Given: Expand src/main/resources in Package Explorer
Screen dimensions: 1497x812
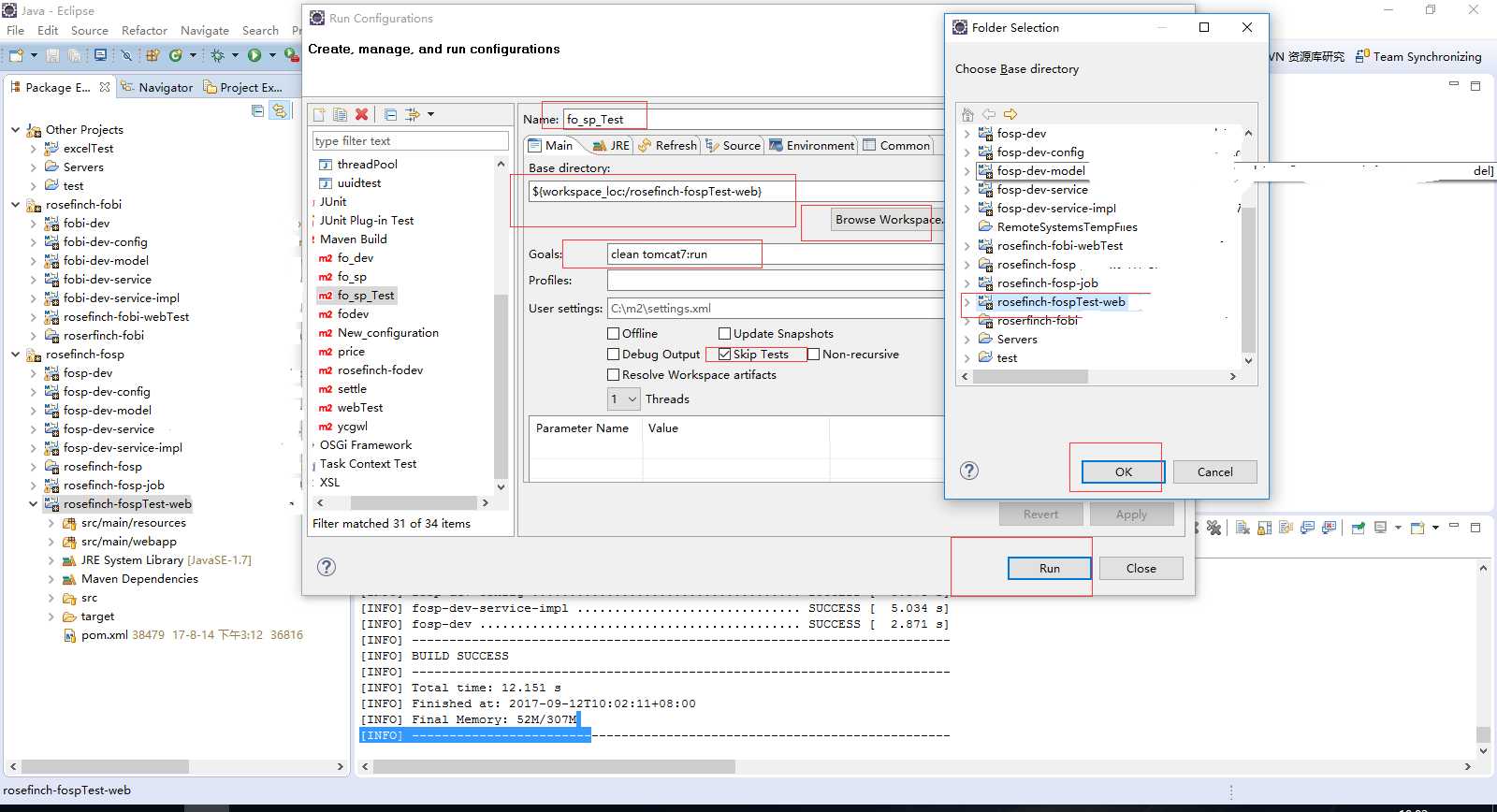Looking at the screenshot, I should (51, 523).
